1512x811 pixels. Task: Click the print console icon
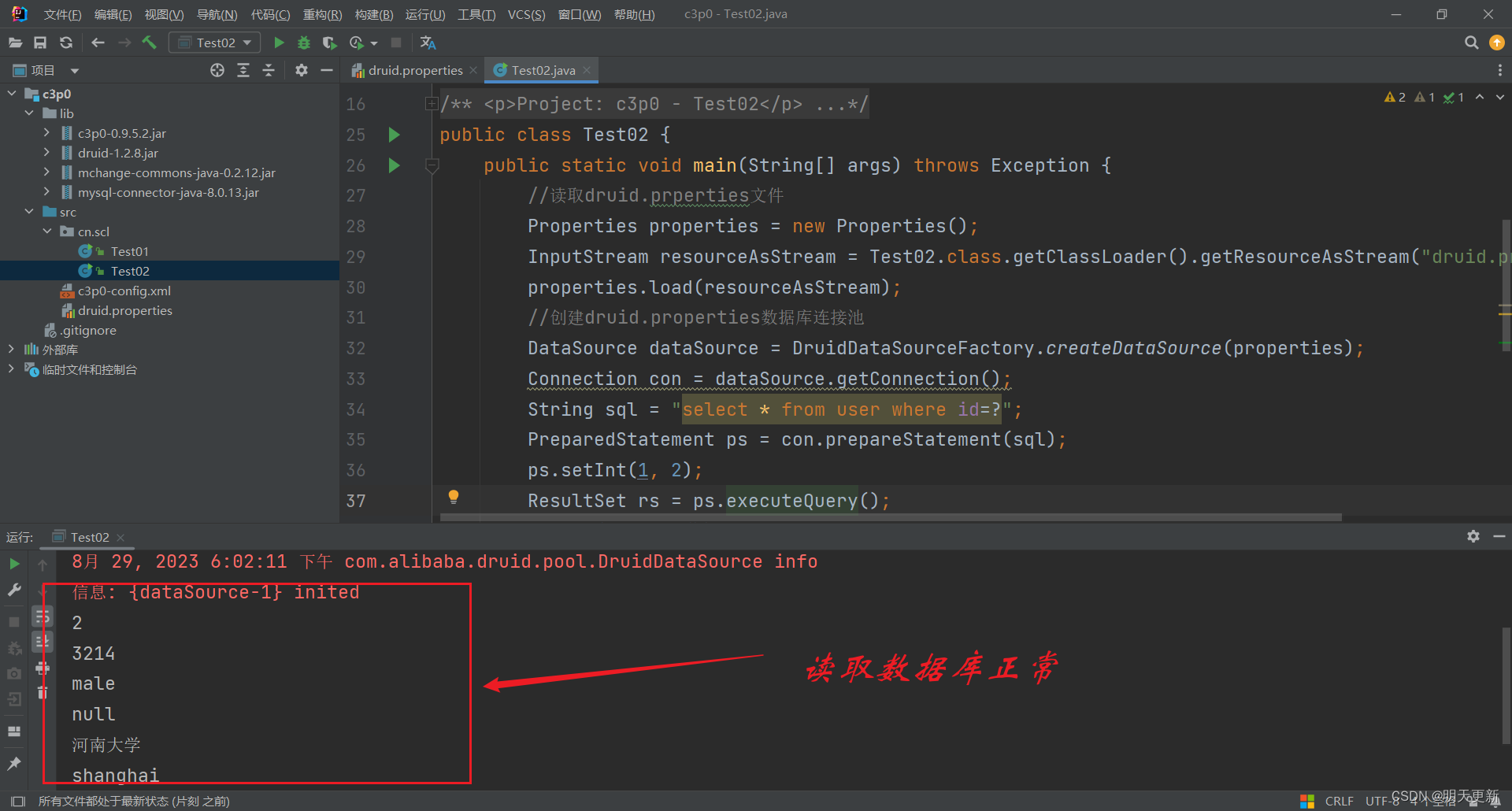(43, 668)
